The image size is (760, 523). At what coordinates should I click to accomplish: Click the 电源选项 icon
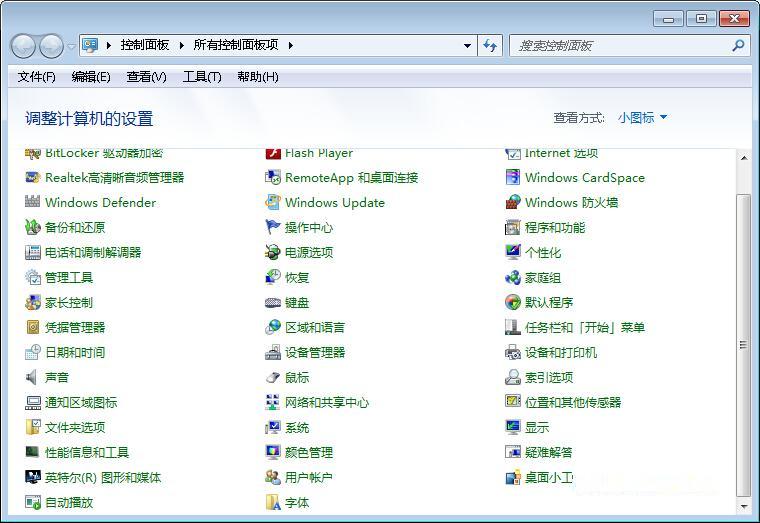coord(273,252)
